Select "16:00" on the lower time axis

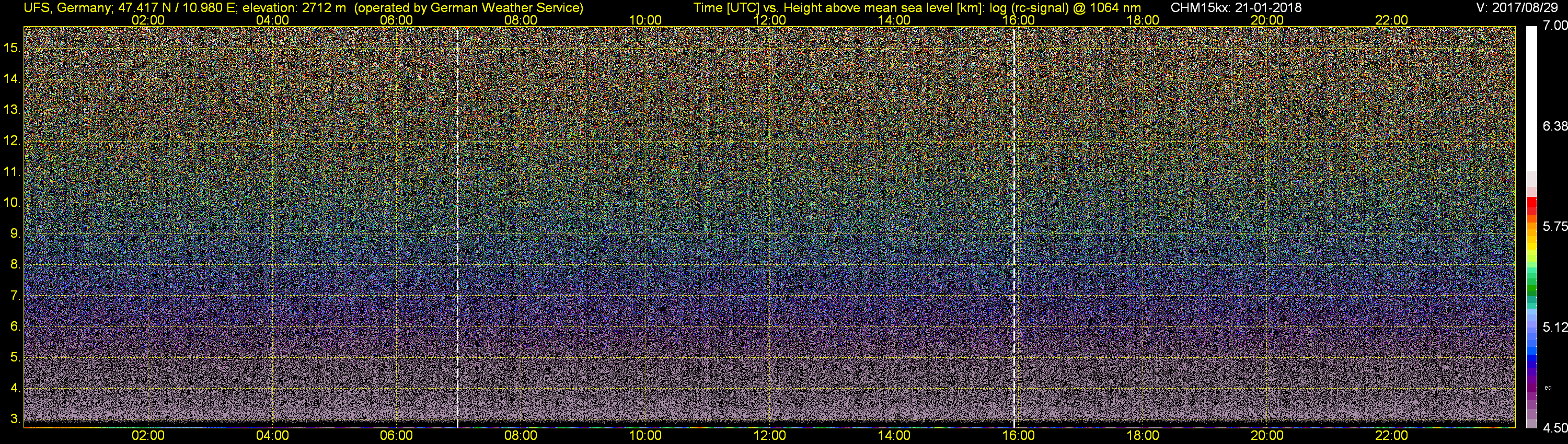tap(1018, 436)
